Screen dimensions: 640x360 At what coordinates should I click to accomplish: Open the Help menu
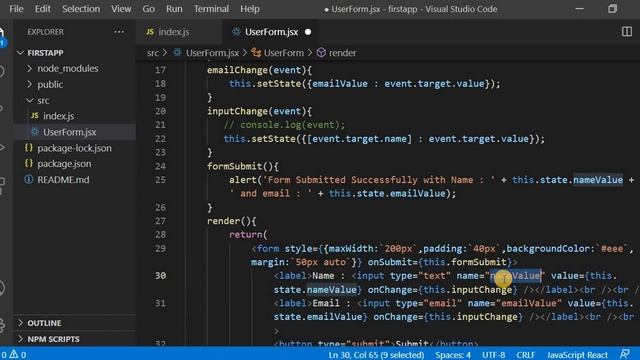249,9
